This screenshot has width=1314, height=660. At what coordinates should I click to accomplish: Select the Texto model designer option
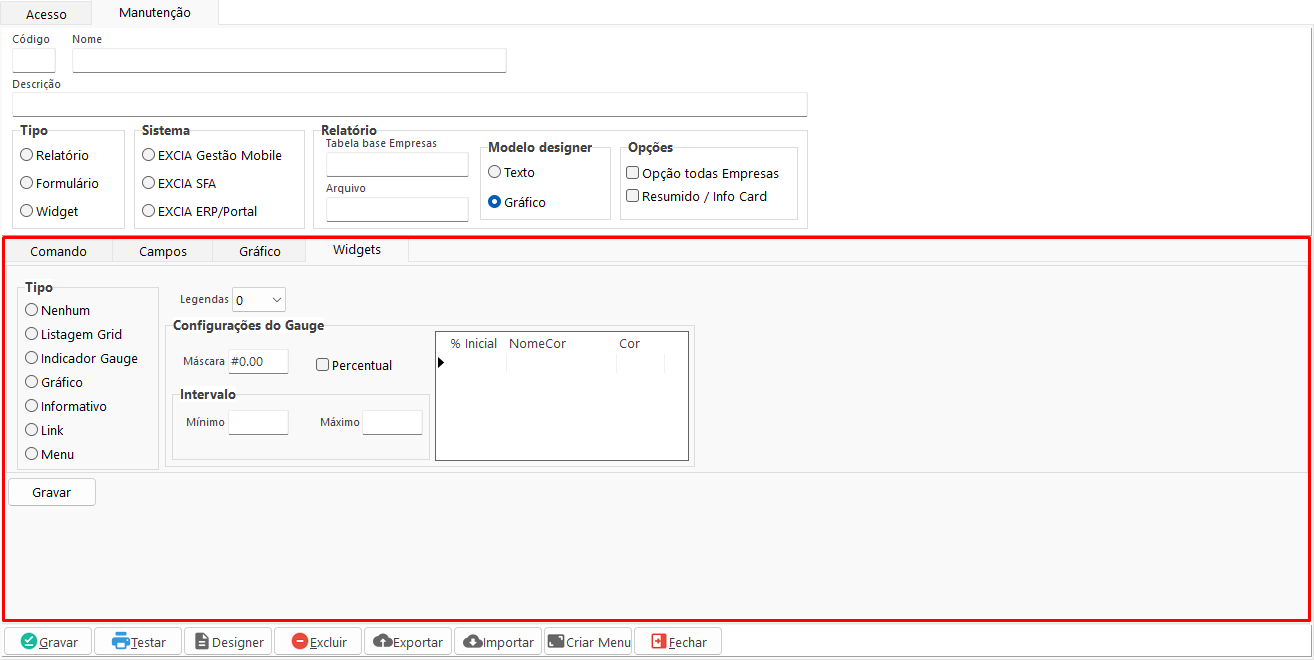(495, 172)
